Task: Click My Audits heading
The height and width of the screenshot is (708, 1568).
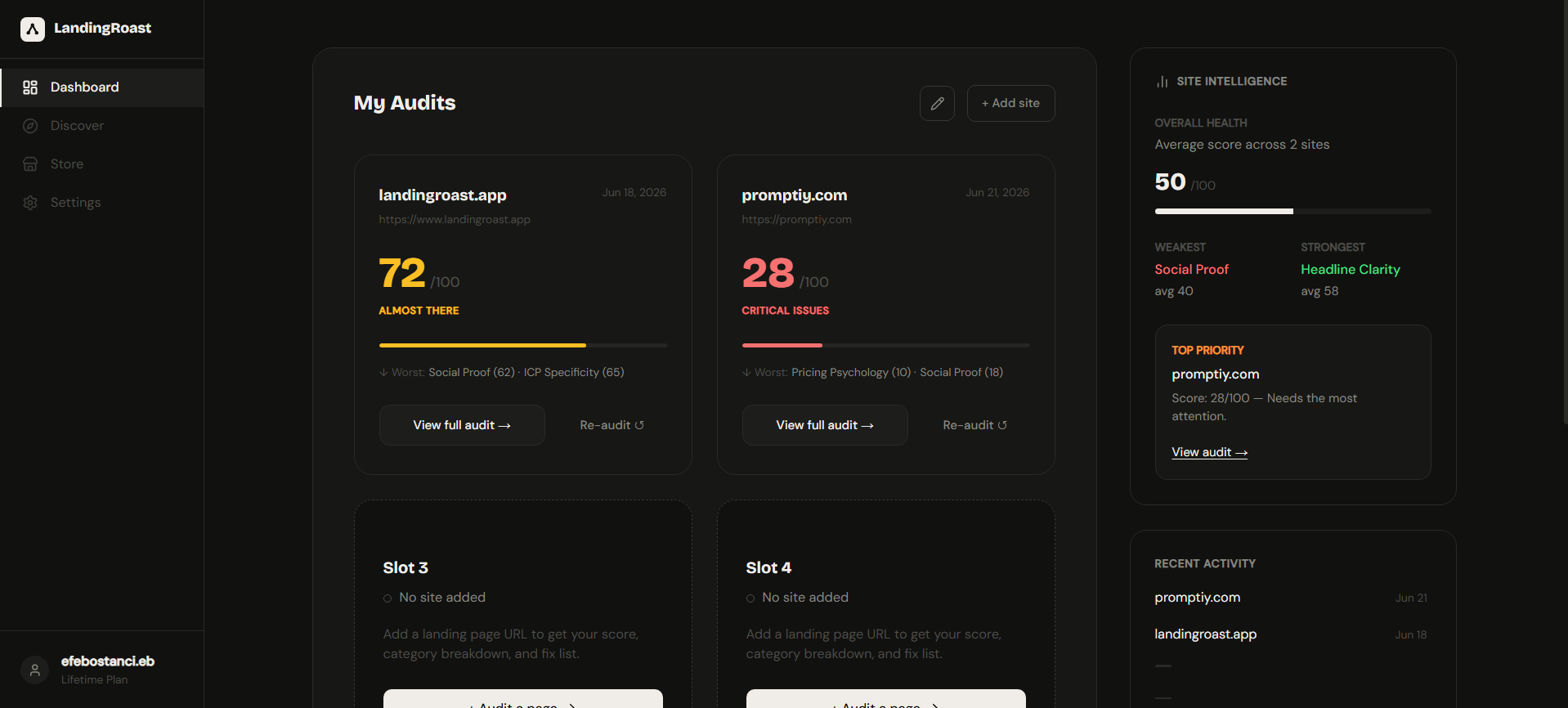Action: pyautogui.click(x=405, y=103)
